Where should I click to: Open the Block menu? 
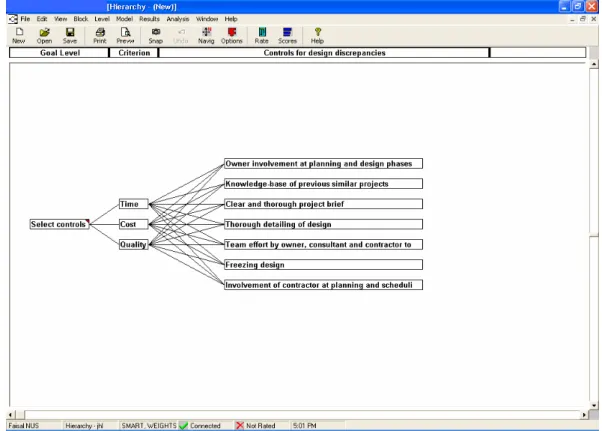pos(81,19)
